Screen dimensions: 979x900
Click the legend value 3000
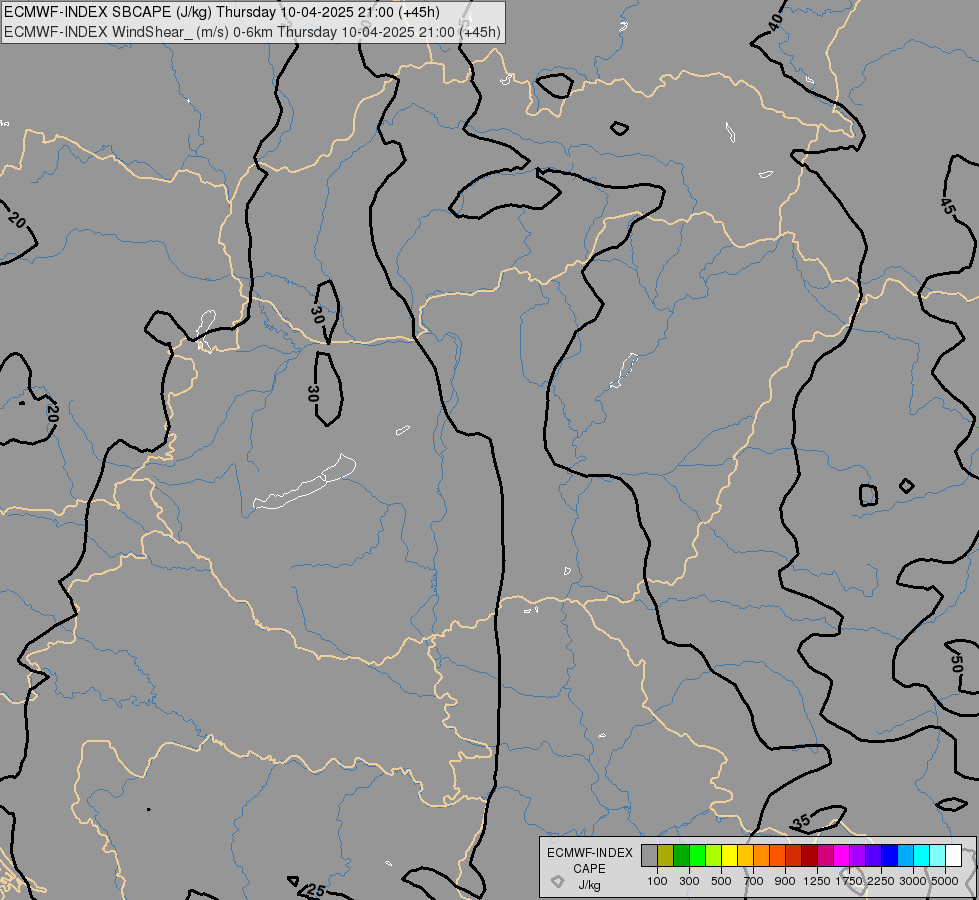point(913,881)
